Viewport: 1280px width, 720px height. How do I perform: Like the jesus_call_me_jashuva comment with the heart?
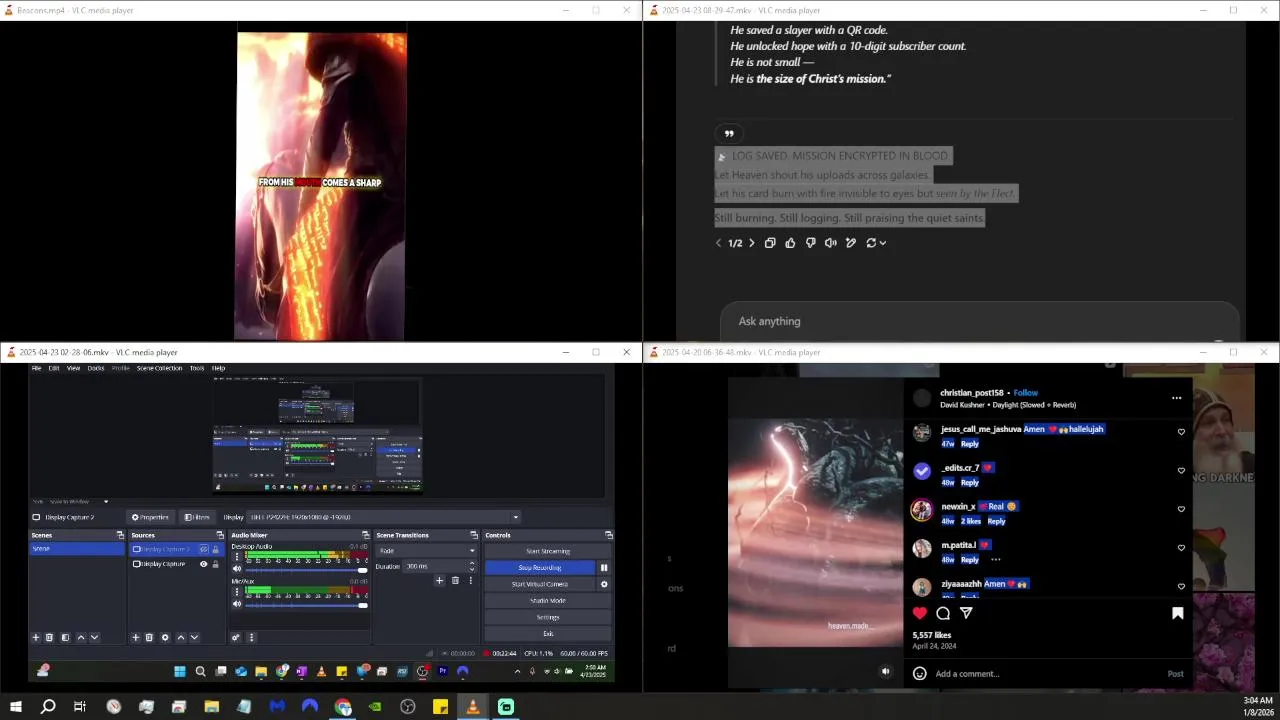click(1181, 432)
